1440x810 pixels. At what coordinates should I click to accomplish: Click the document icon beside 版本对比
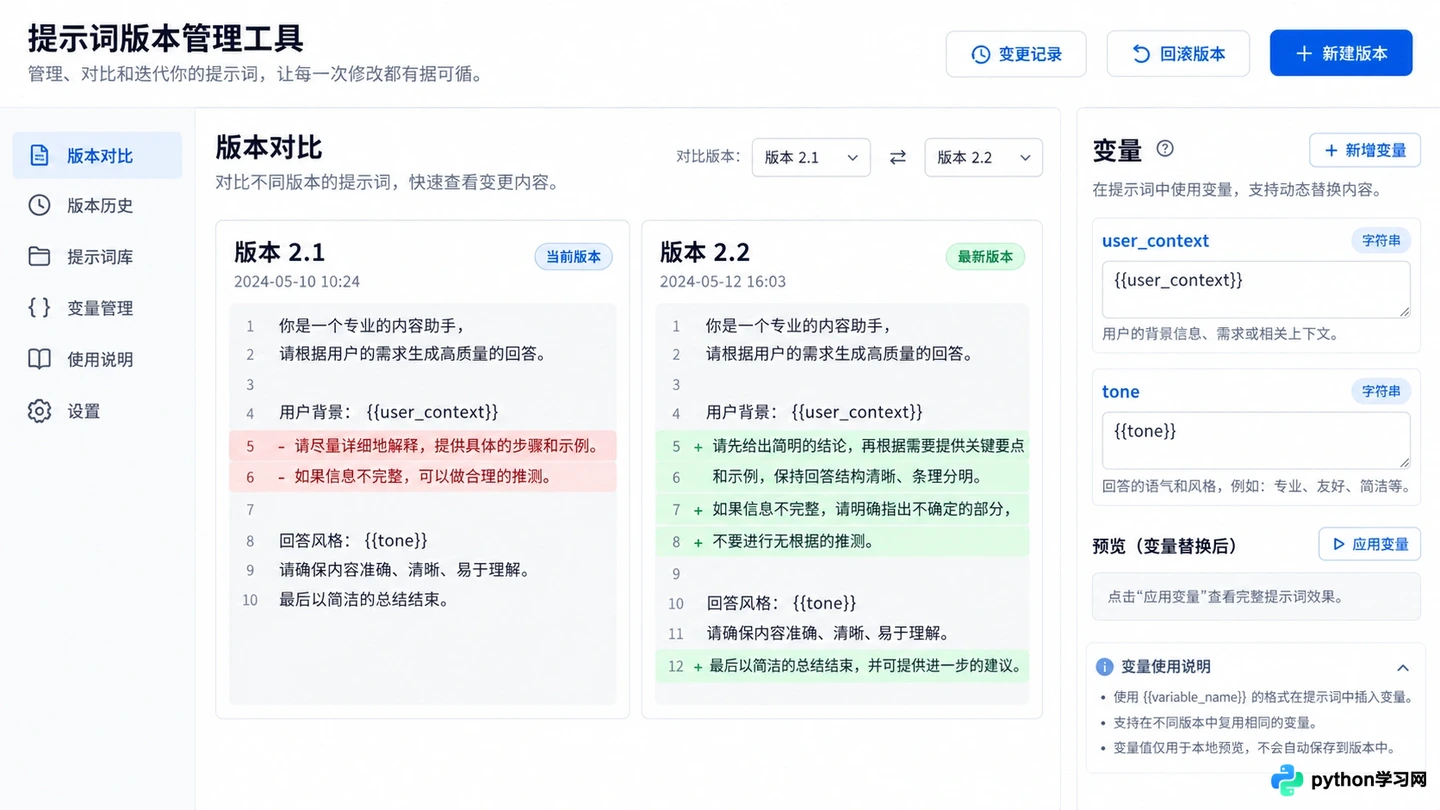click(x=39, y=155)
